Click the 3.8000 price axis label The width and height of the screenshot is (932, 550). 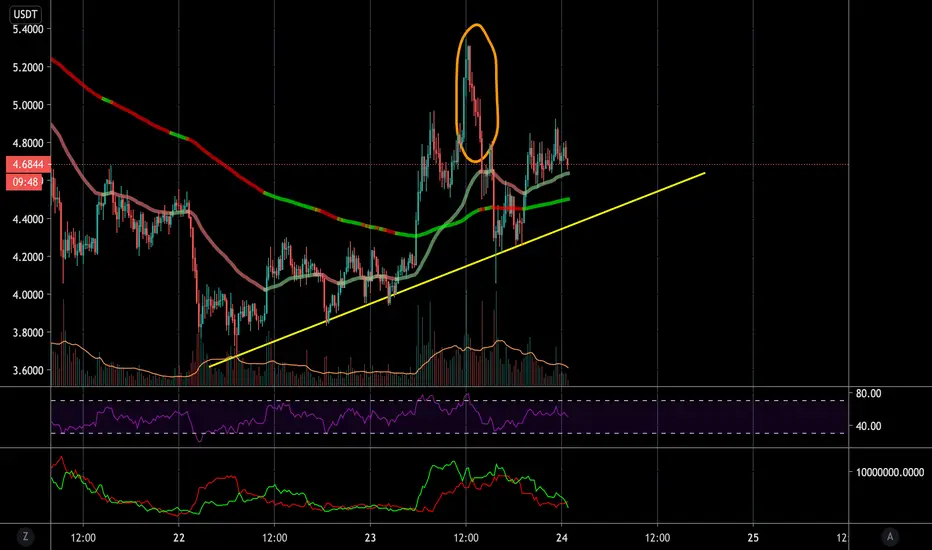pyautogui.click(x=28, y=332)
